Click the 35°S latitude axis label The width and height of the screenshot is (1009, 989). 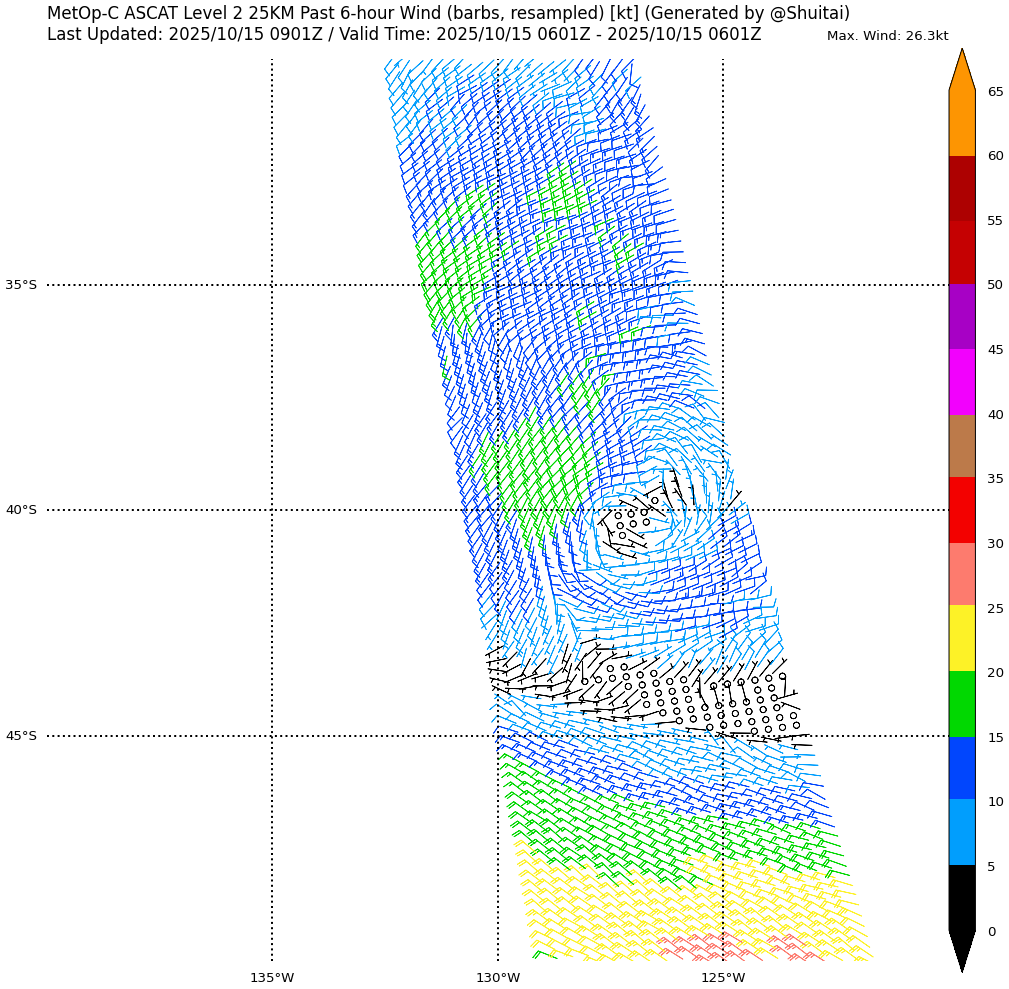tap(21, 285)
